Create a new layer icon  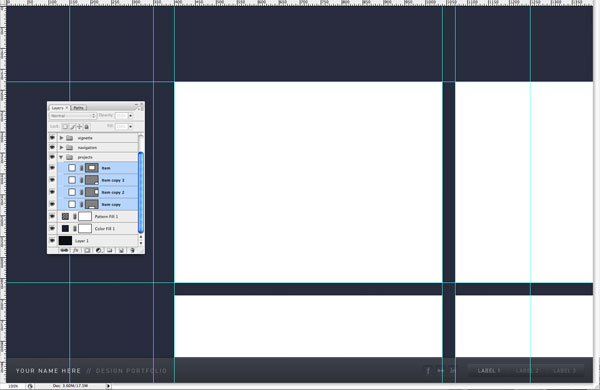coord(121,250)
